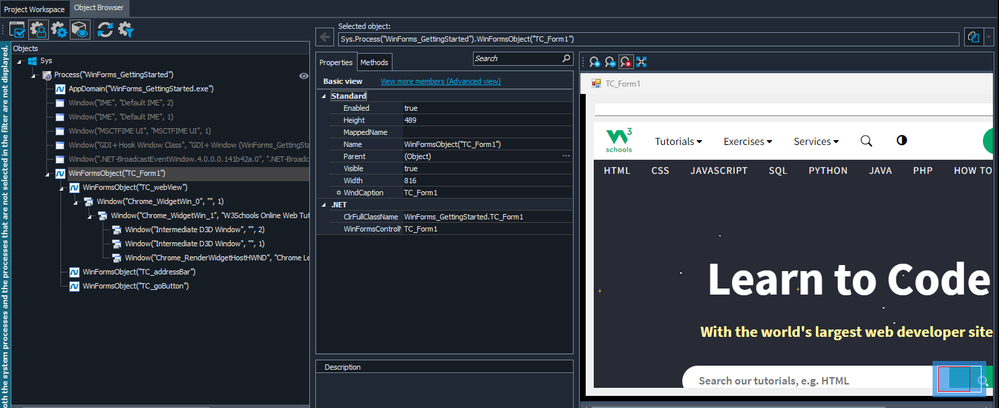Click the magnifier icon in the Search box
This screenshot has width=999, height=408.
[566, 60]
